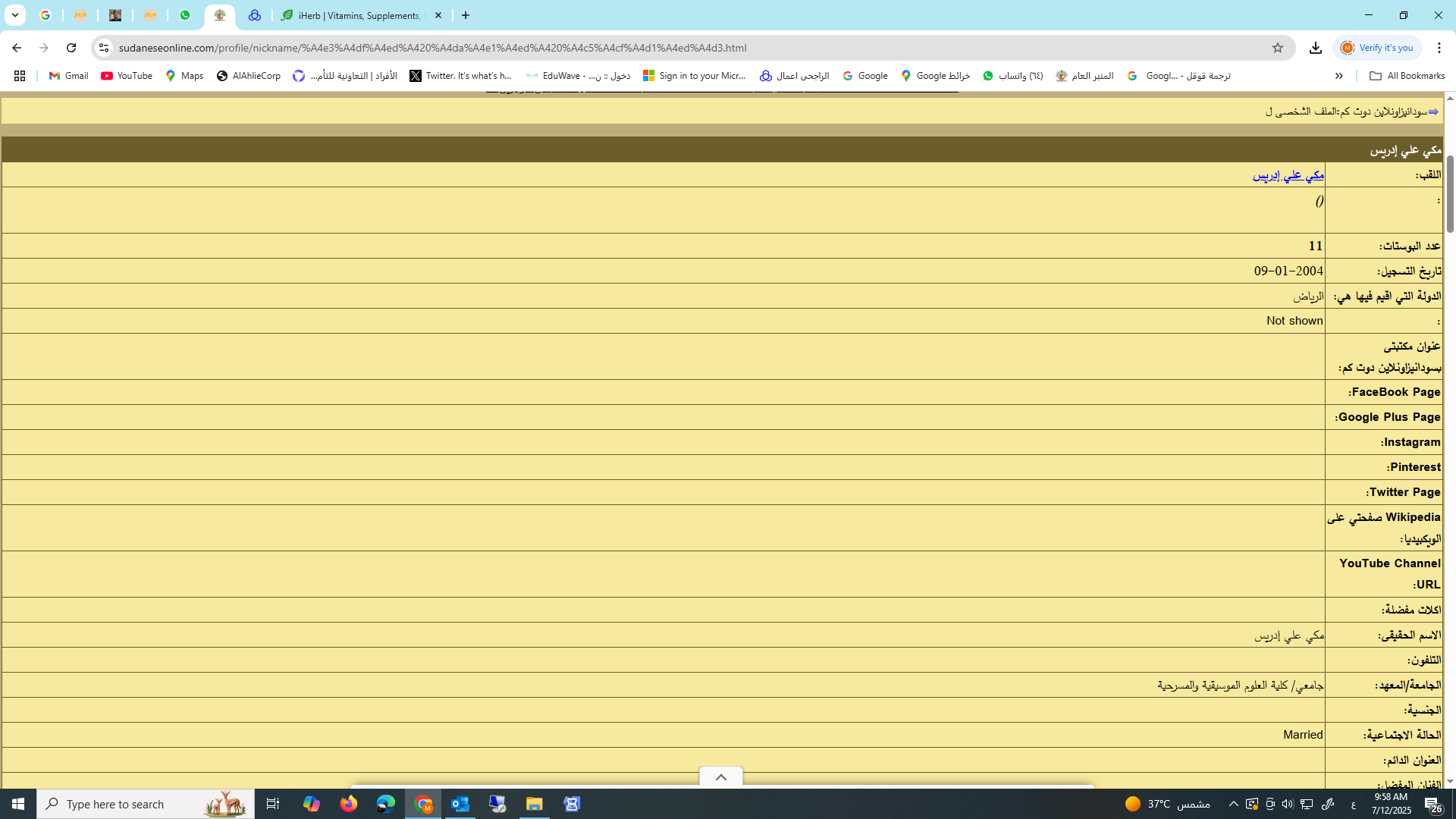Open File Explorer from taskbar
Image resolution: width=1456 pixels, height=819 pixels.
(535, 804)
